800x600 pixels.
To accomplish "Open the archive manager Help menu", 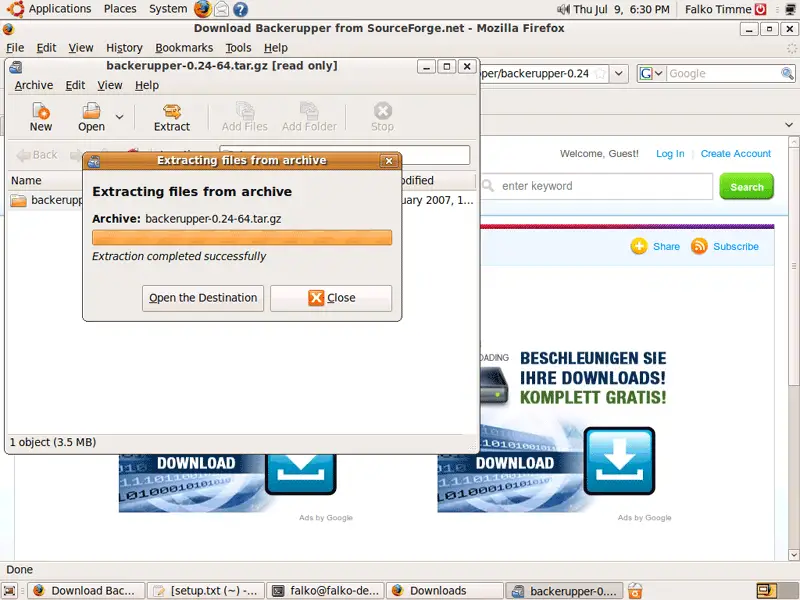I will point(147,85).
